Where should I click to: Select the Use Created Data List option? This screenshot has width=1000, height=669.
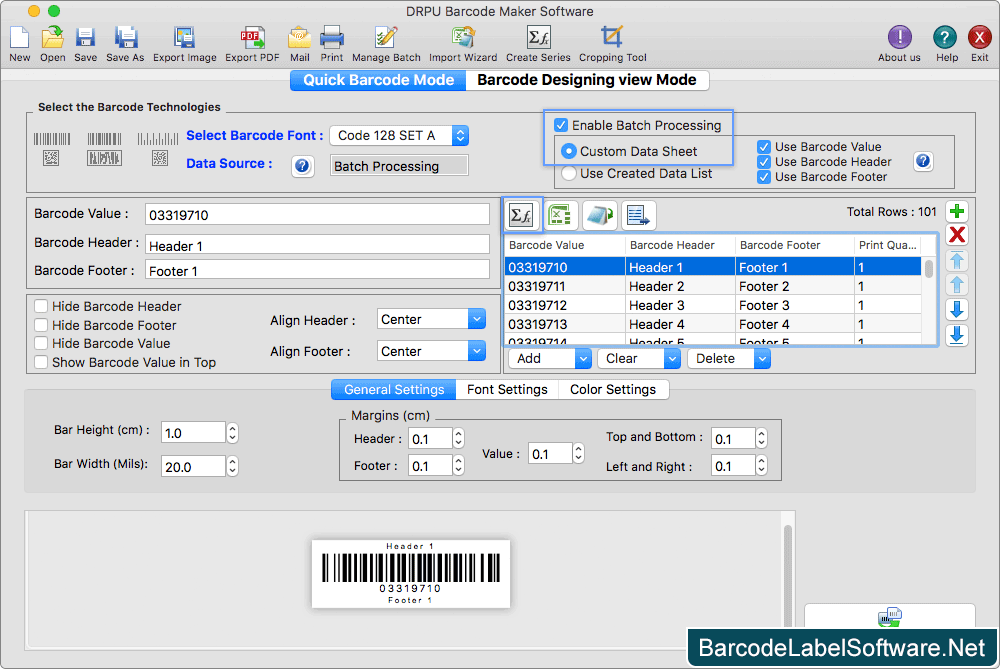569,173
